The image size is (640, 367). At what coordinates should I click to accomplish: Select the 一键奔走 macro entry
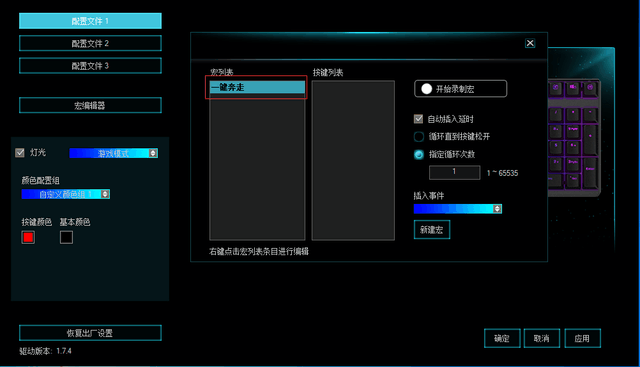coord(257,87)
